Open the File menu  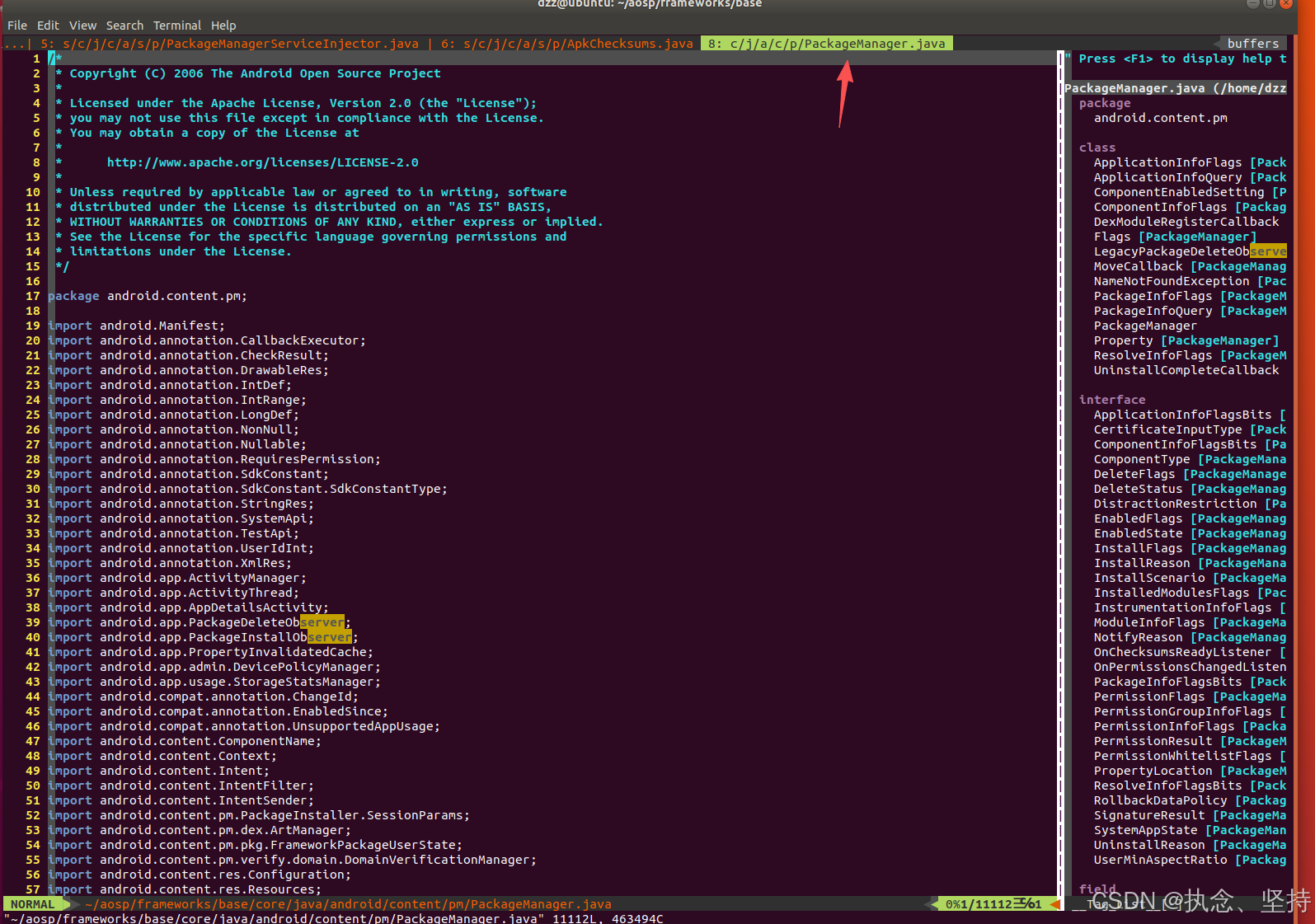point(17,26)
